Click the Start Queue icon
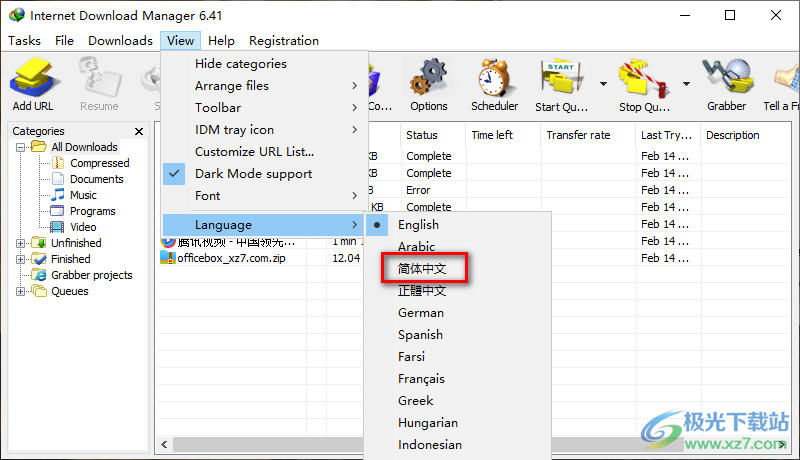Viewport: 800px width, 460px height. click(561, 78)
